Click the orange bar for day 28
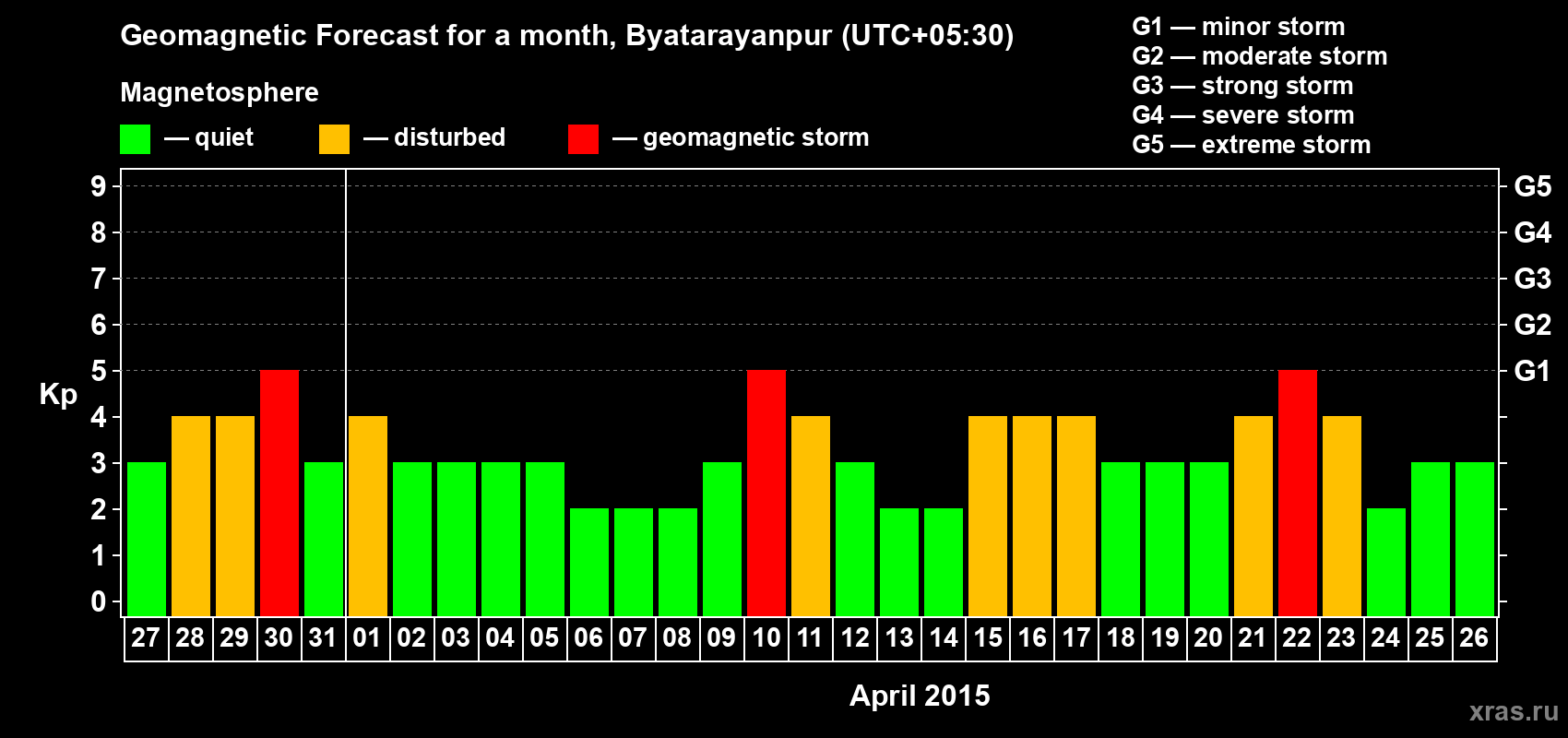 (x=191, y=517)
